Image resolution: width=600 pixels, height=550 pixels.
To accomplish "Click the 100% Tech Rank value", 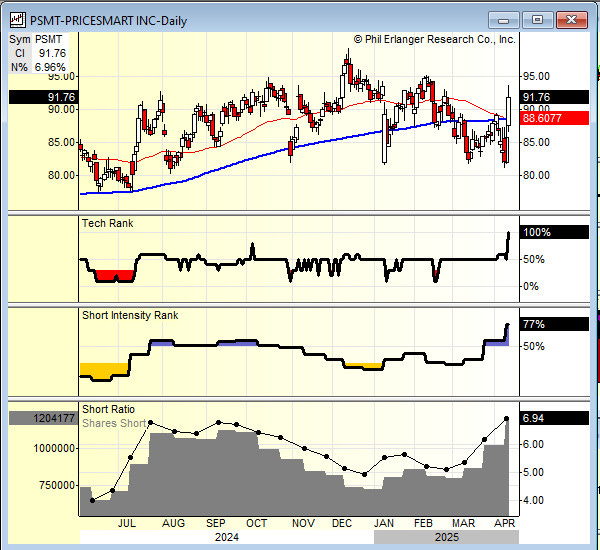I will 554,232.
